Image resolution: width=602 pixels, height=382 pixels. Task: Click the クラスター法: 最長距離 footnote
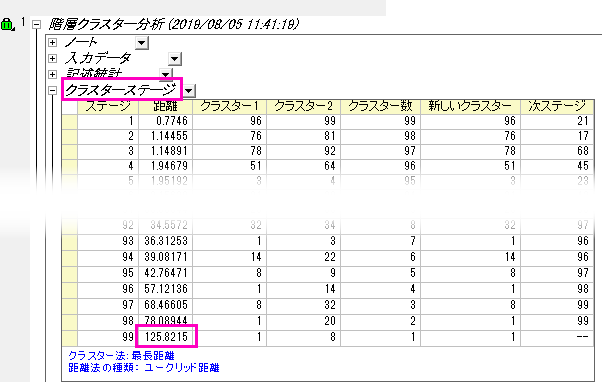(x=121, y=356)
